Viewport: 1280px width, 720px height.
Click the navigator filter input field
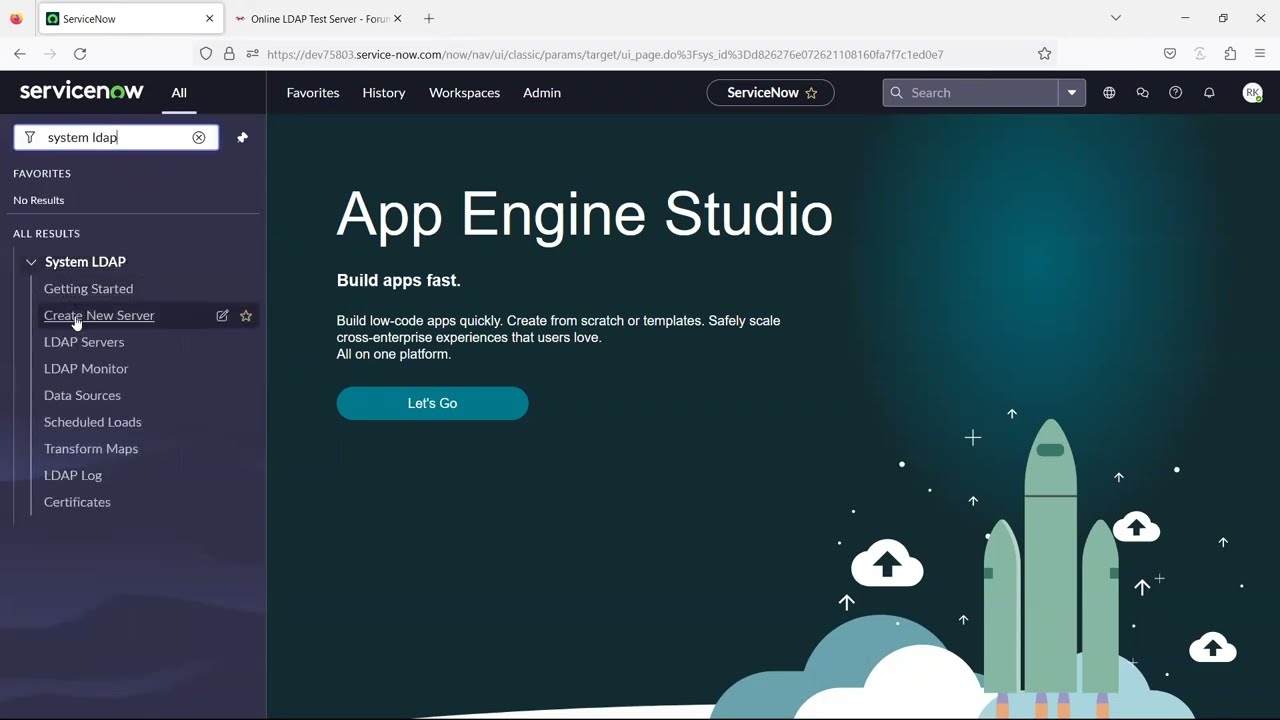pos(116,138)
